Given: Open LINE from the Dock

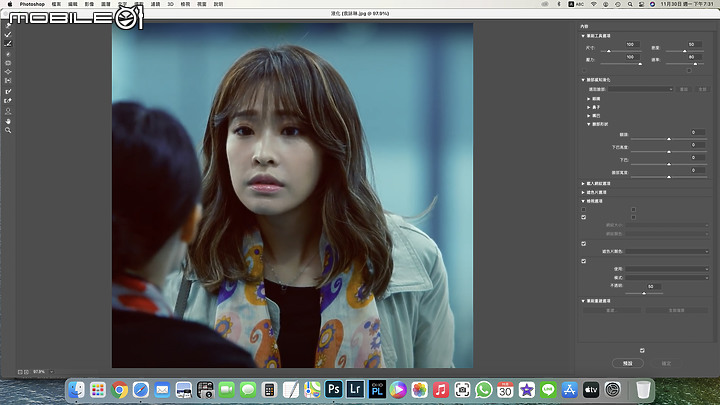Looking at the screenshot, I should (x=548, y=390).
